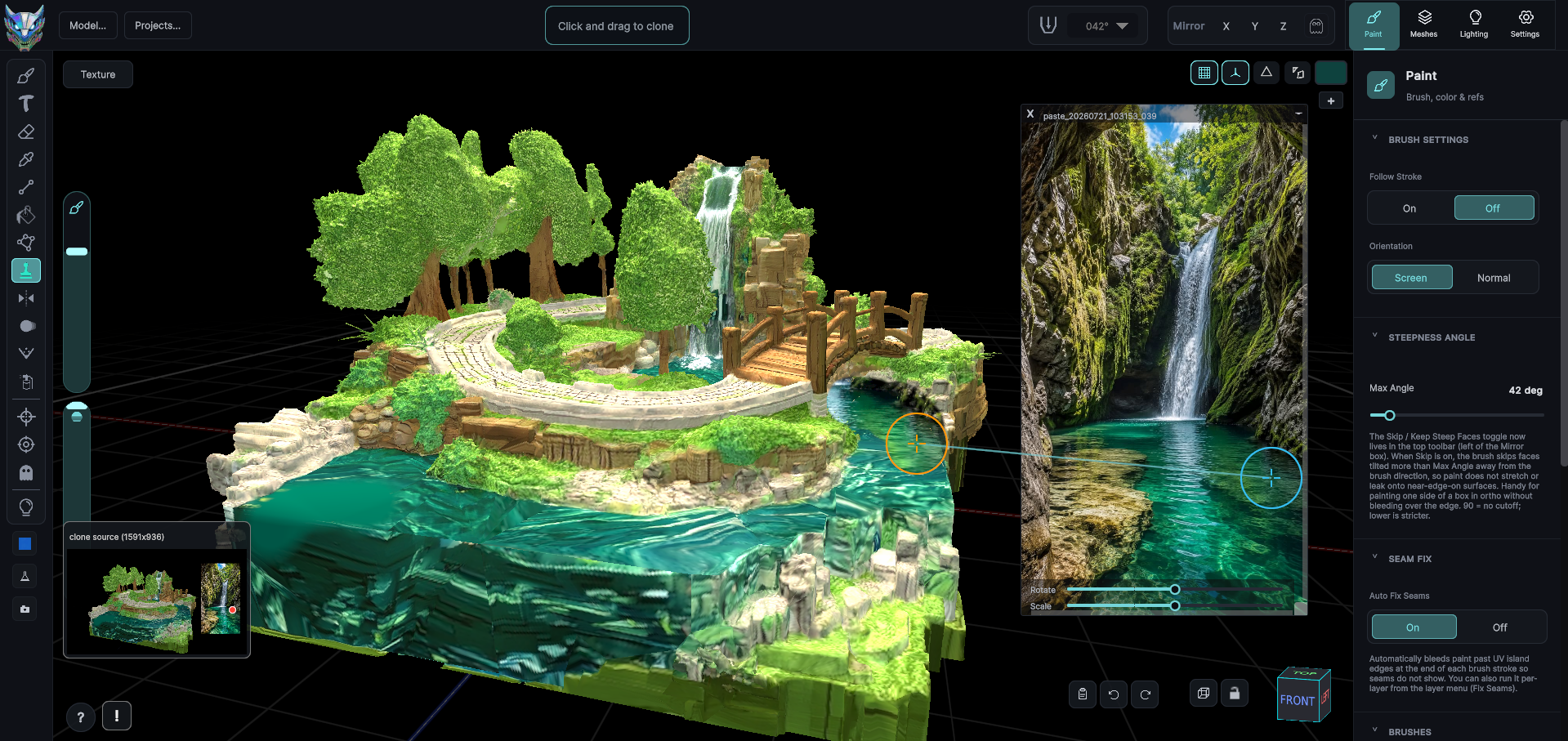Click the undo arrow button
The image size is (1568, 741).
1114,694
